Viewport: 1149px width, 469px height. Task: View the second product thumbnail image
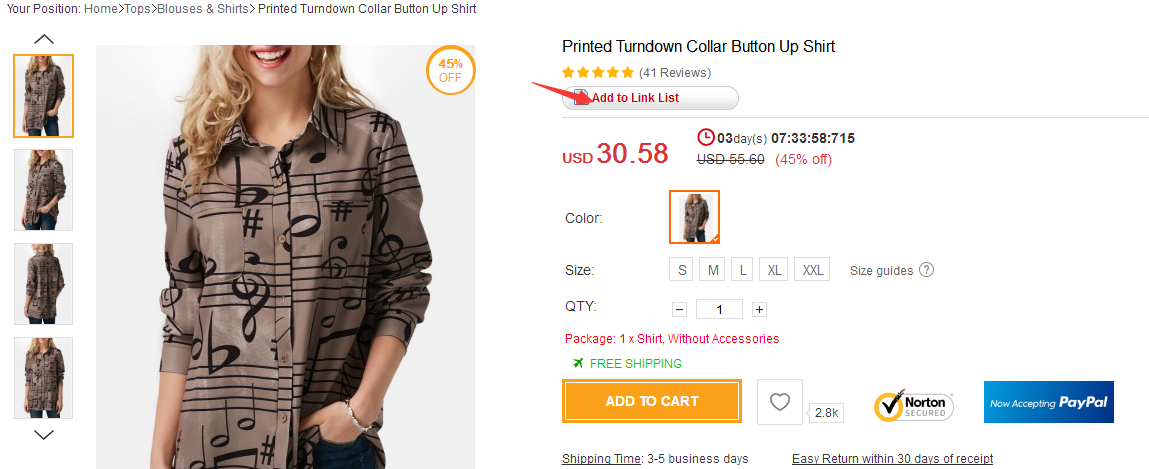[x=43, y=190]
